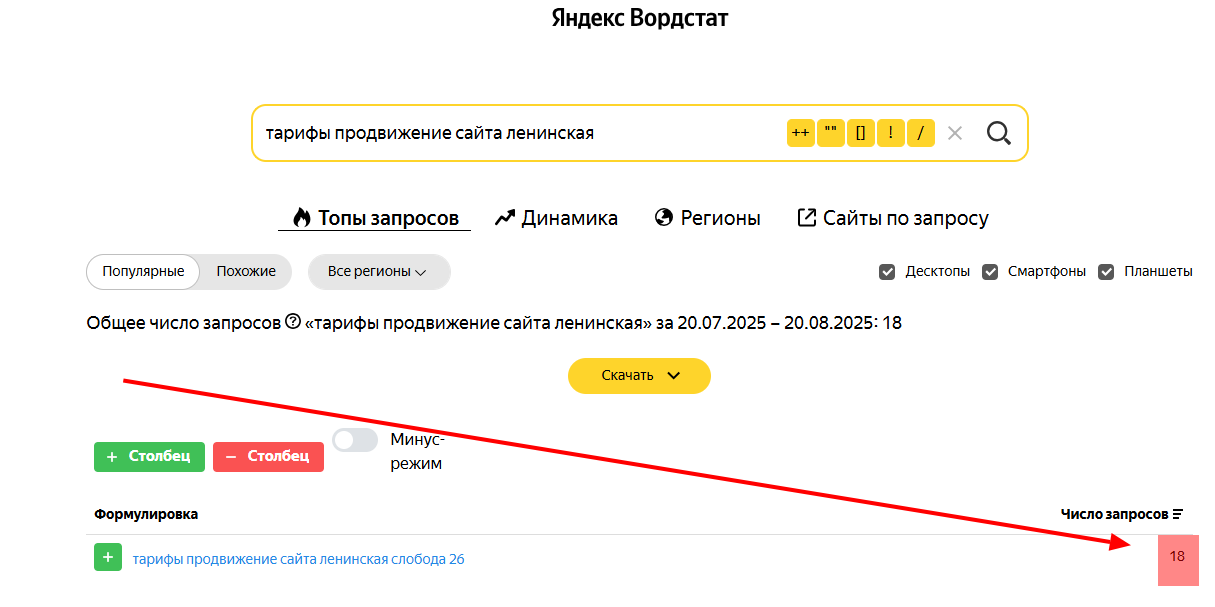Add the phrase with the green plus icon

click(108, 558)
